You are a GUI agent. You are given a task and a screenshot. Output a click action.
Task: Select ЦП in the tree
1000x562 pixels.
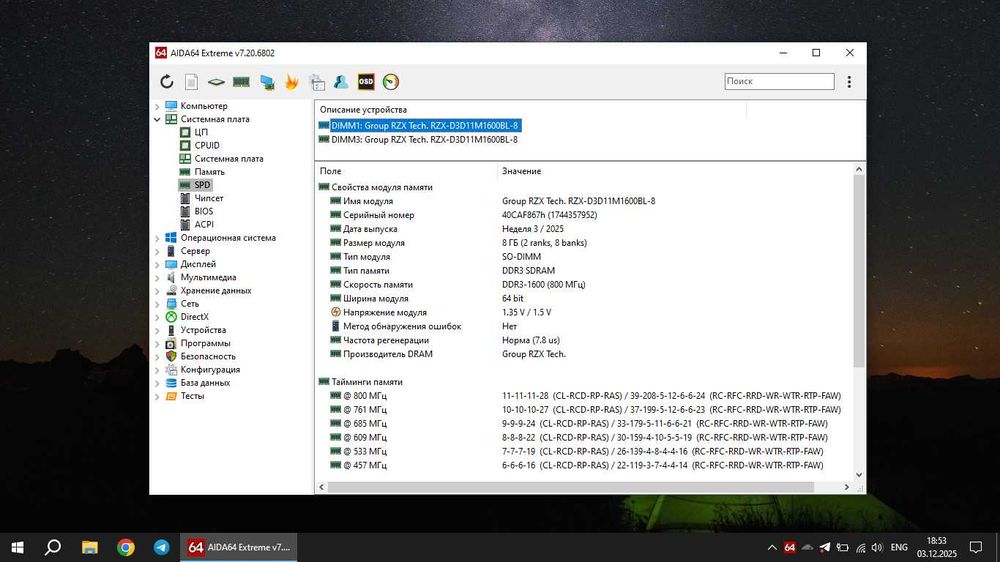click(201, 132)
